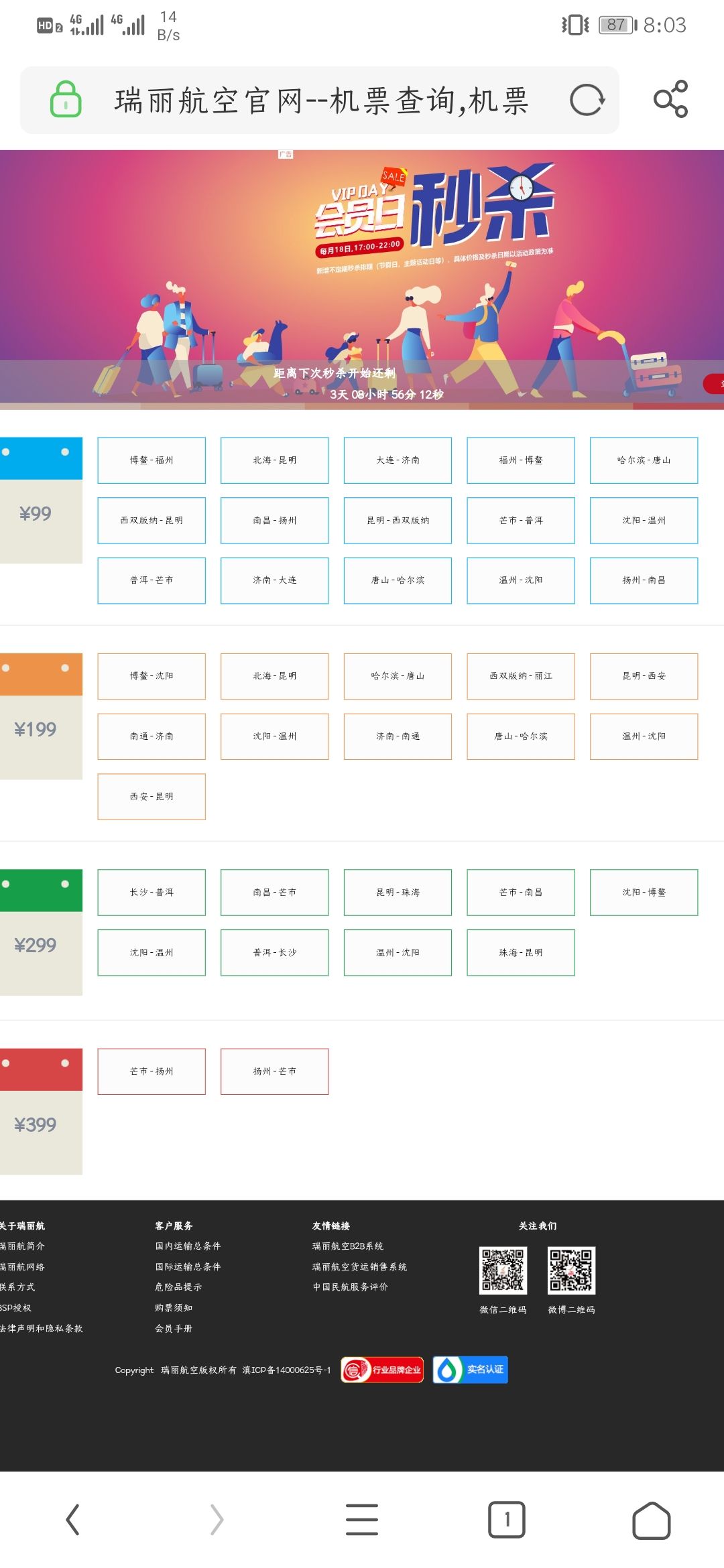Select 唐山-哈尔滨 in the ¥99 group
The image size is (724, 1568).
398,580
